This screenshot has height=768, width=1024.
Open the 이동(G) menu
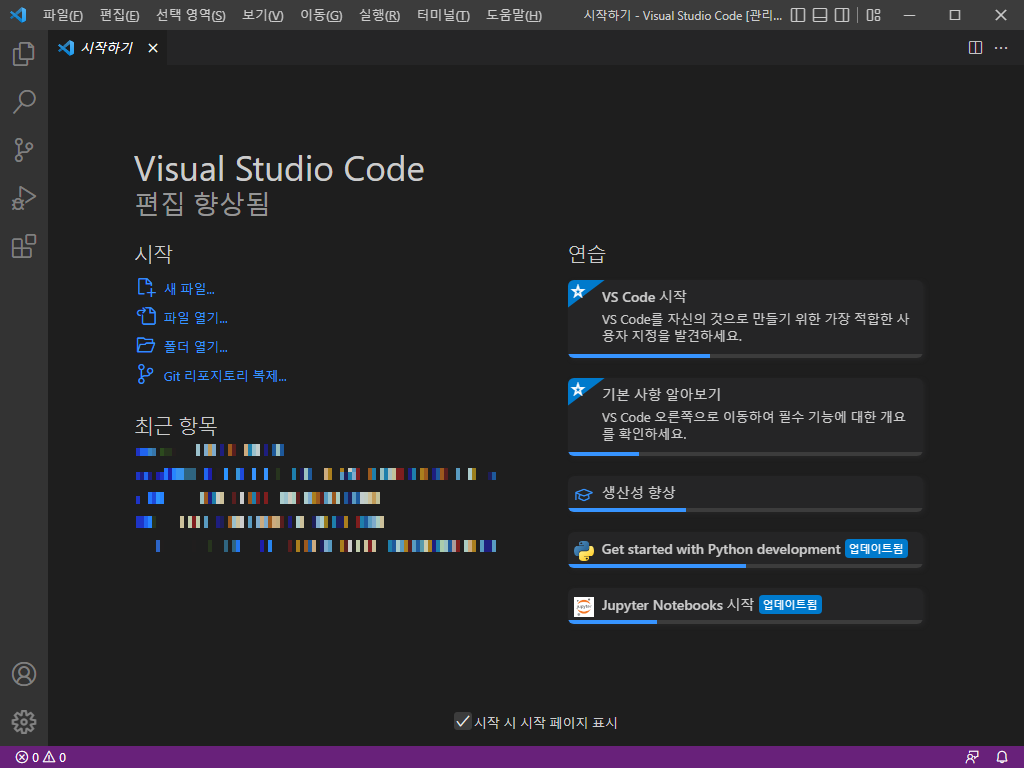[x=321, y=15]
